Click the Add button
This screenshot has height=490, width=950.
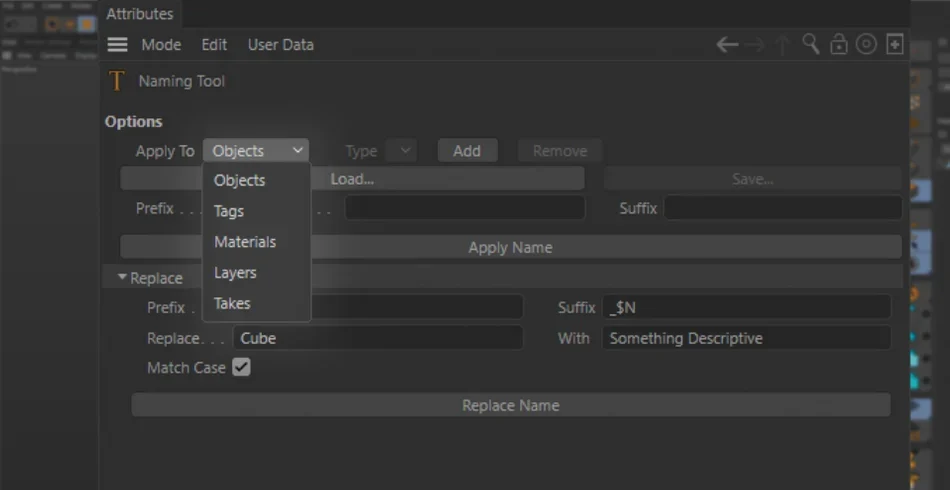pos(467,151)
